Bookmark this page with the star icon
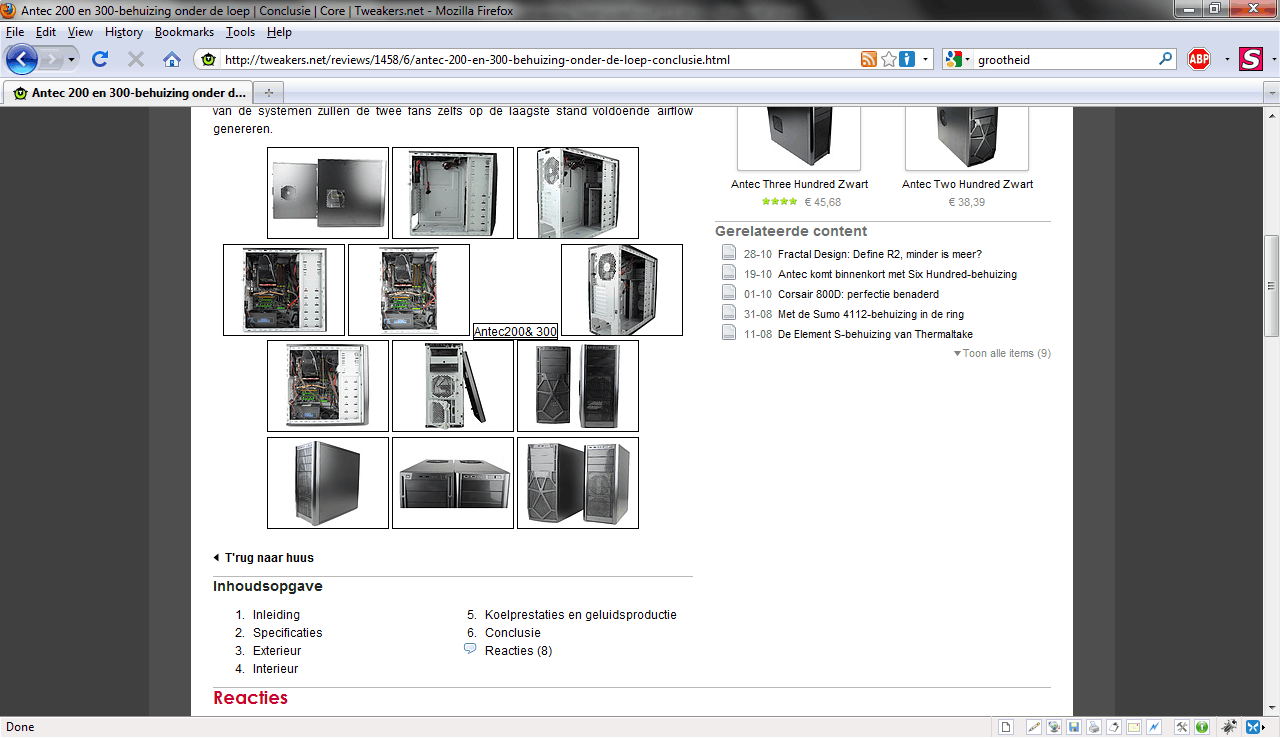1280x738 pixels. point(888,60)
